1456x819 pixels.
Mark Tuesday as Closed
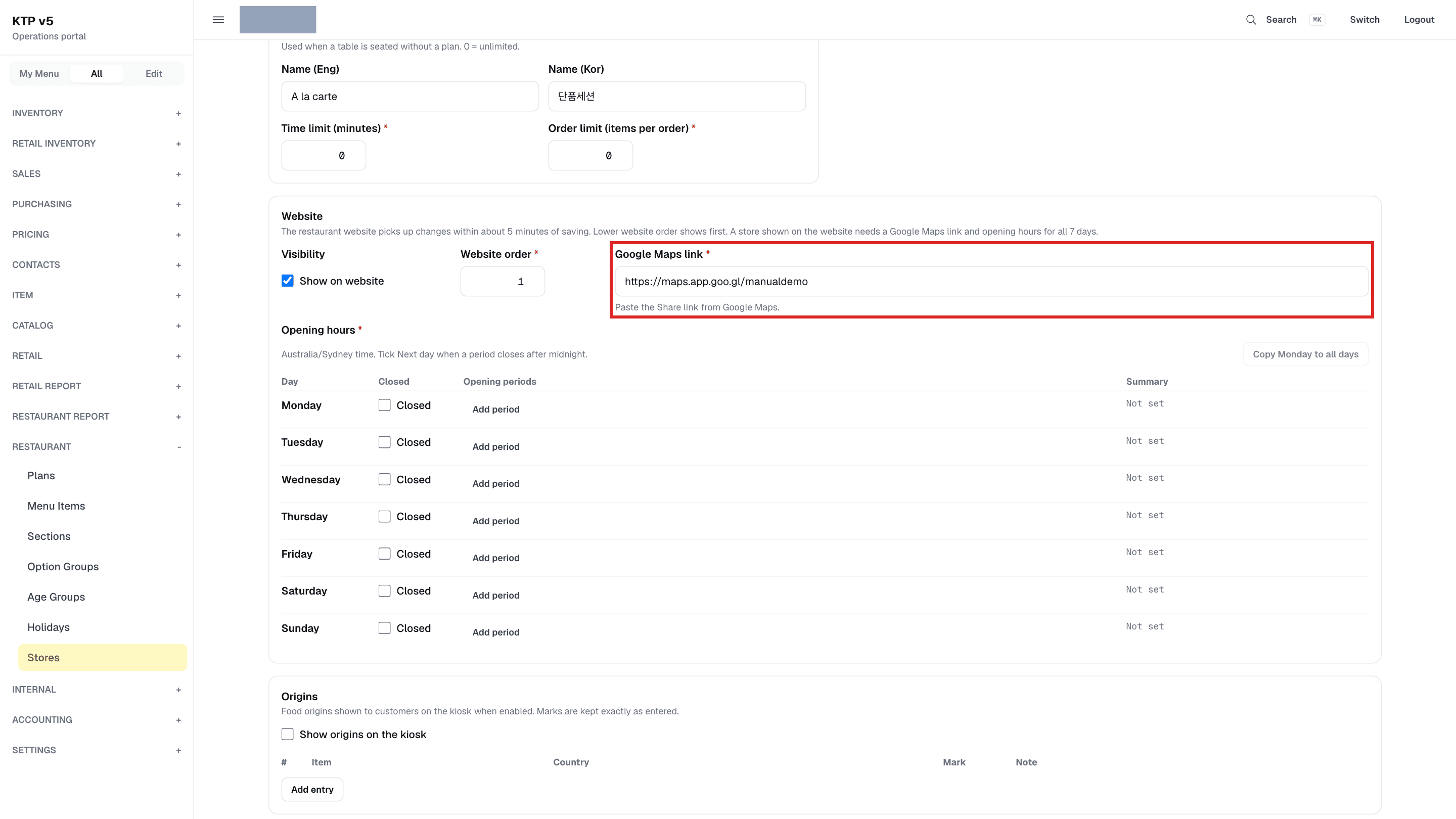(384, 442)
